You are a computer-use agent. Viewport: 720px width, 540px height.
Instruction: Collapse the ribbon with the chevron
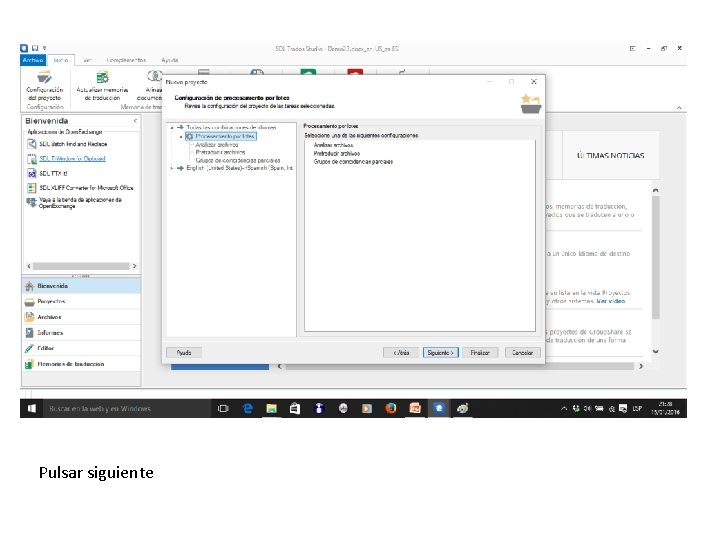coord(679,107)
